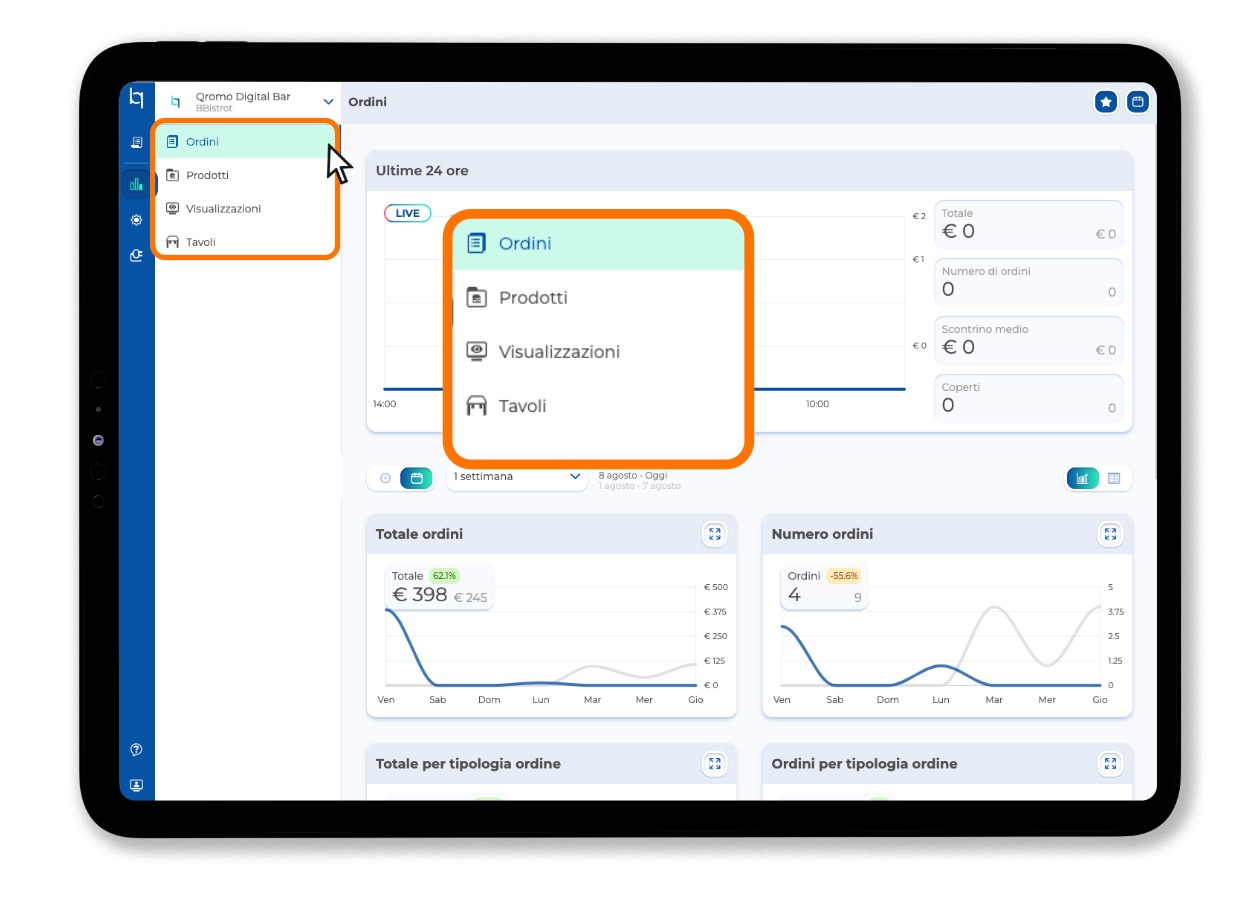The image size is (1250, 920).
Task: Select the chart view toggle
Action: pos(1083,478)
